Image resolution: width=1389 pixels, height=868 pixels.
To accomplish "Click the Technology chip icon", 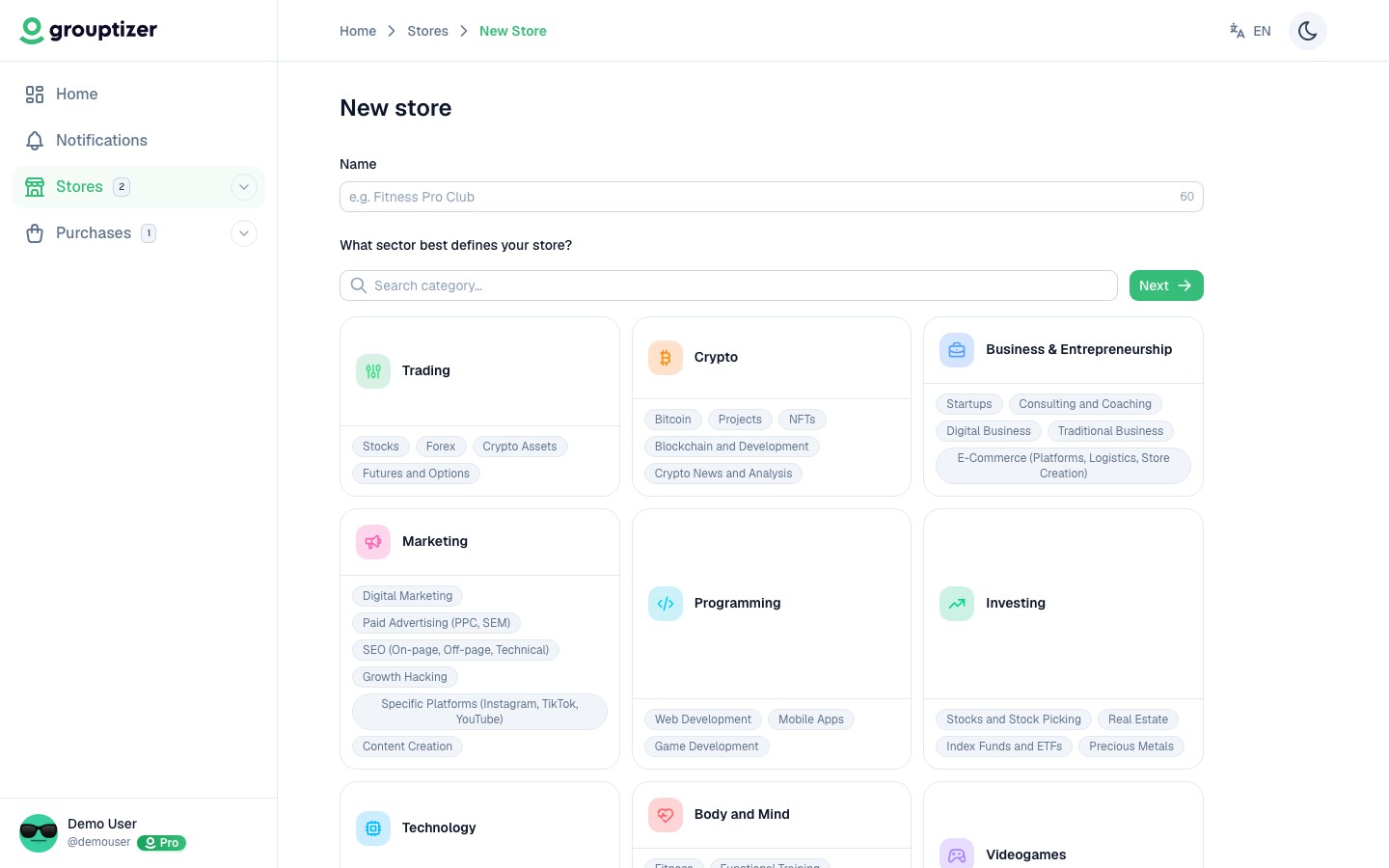I will [x=373, y=828].
